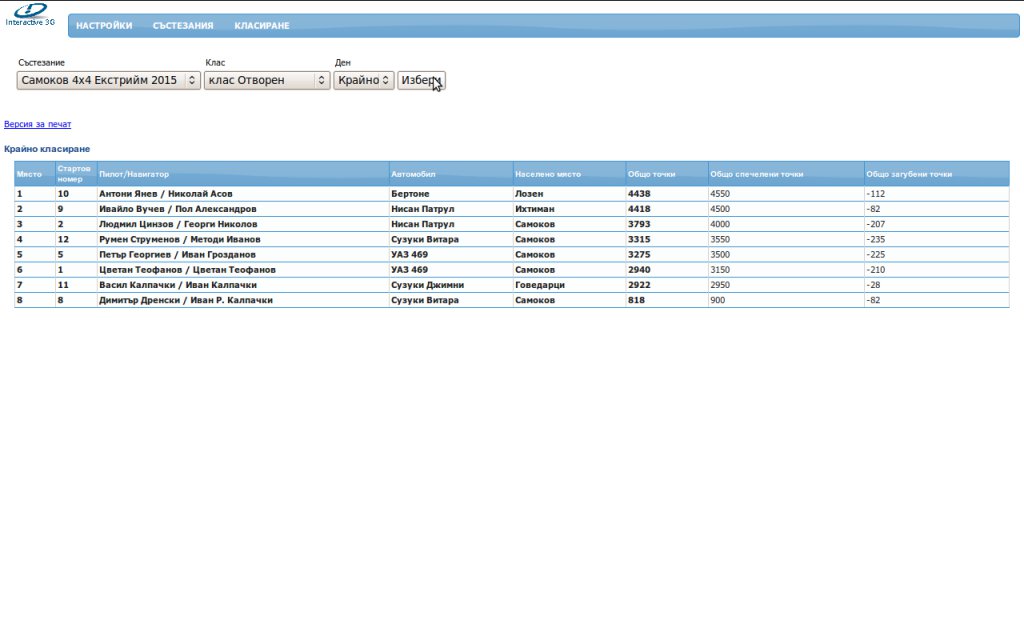Image resolution: width=1024 pixels, height=640 pixels.
Task: Expand the Клас dropdown клас Отворен
Action: [x=267, y=80]
